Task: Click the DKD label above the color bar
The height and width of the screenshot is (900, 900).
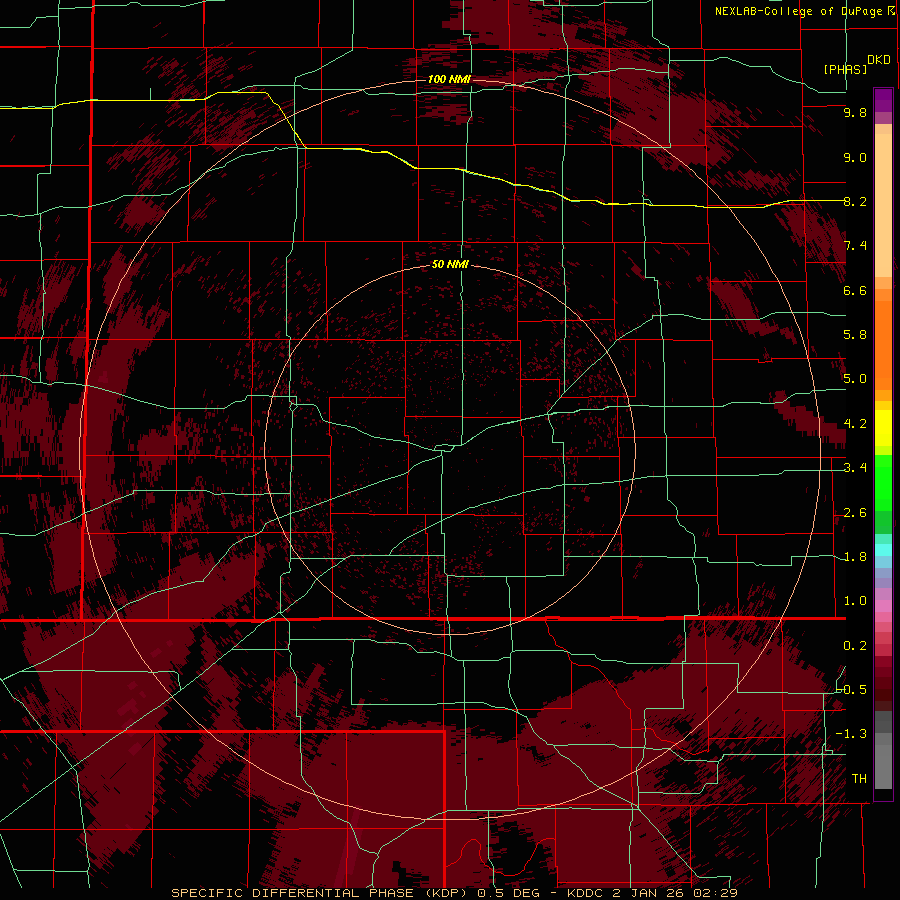Action: click(x=878, y=60)
